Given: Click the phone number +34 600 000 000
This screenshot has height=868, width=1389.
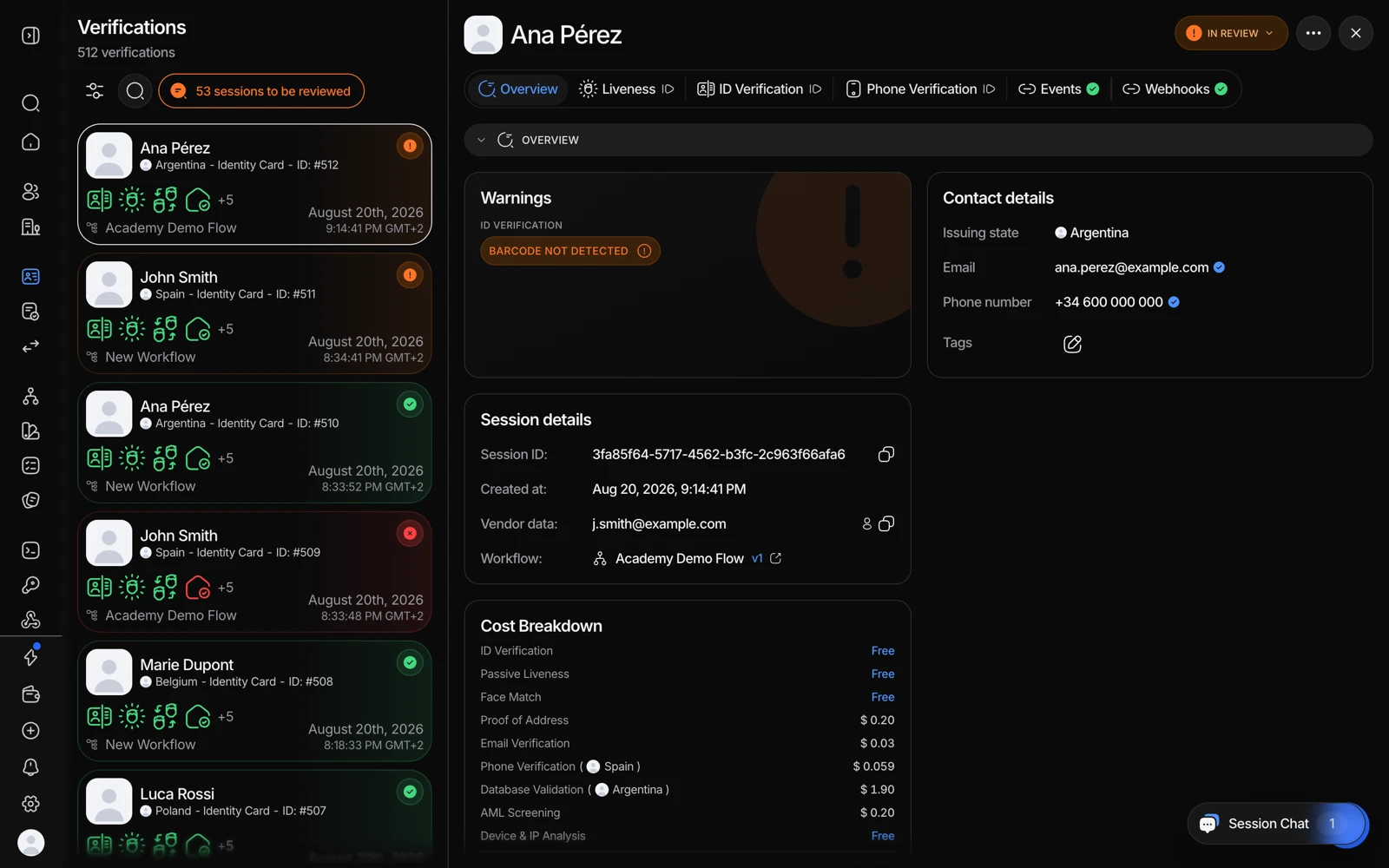Looking at the screenshot, I should click(x=1109, y=302).
